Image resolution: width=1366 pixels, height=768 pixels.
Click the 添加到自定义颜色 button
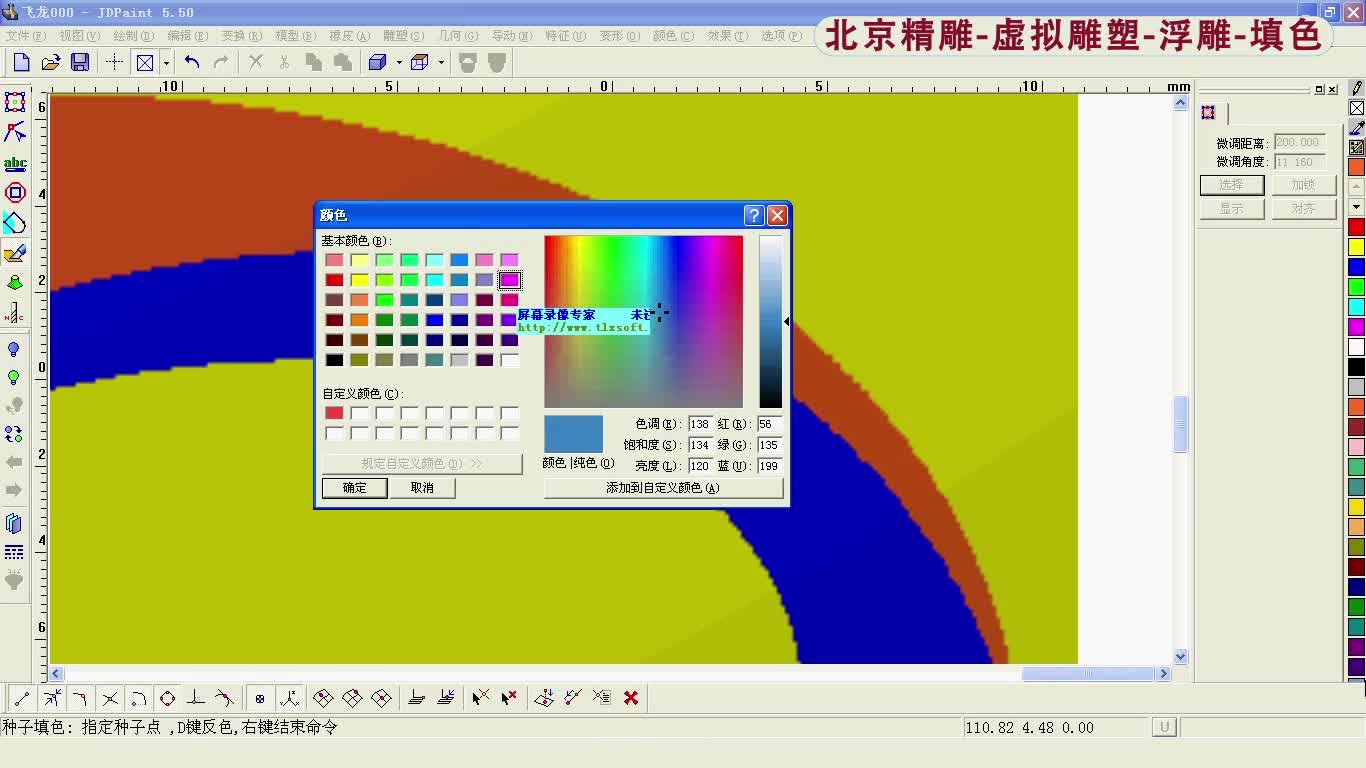tap(663, 488)
